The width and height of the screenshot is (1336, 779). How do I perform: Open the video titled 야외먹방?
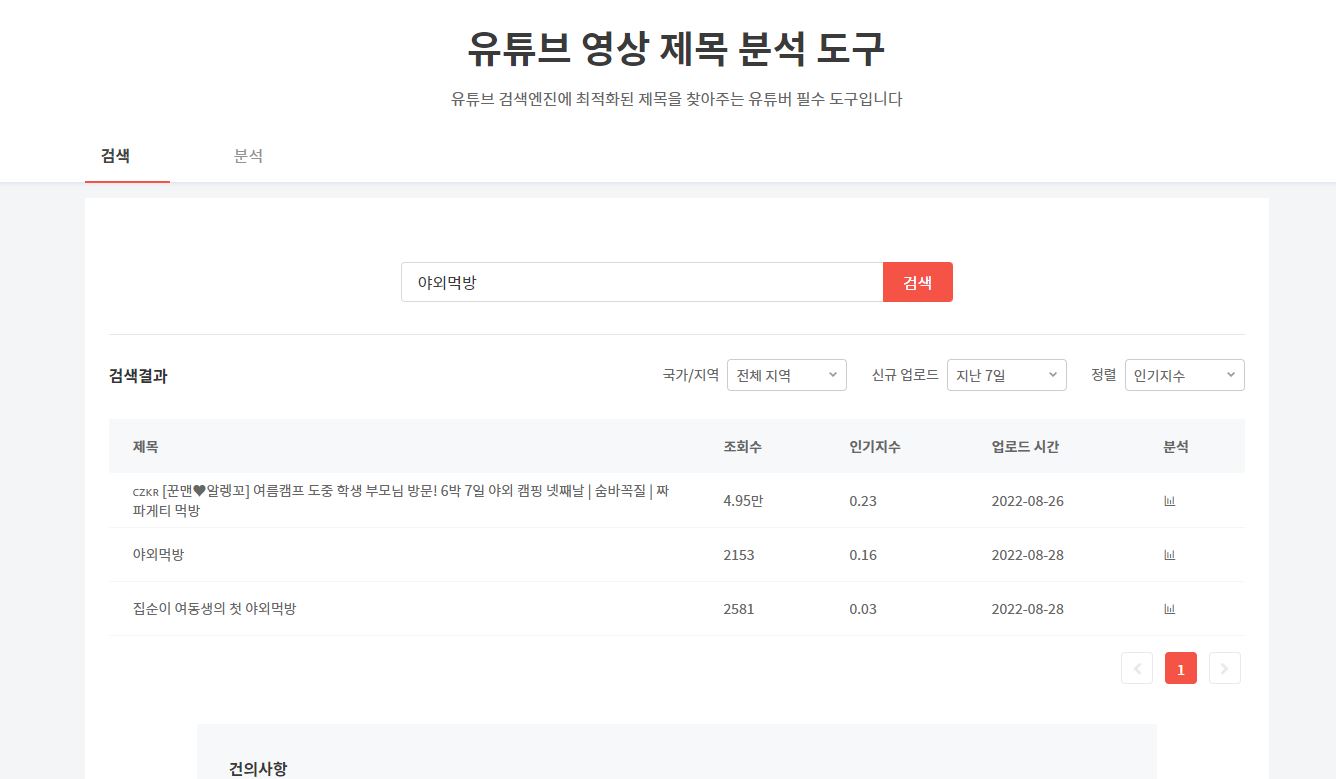click(158, 555)
